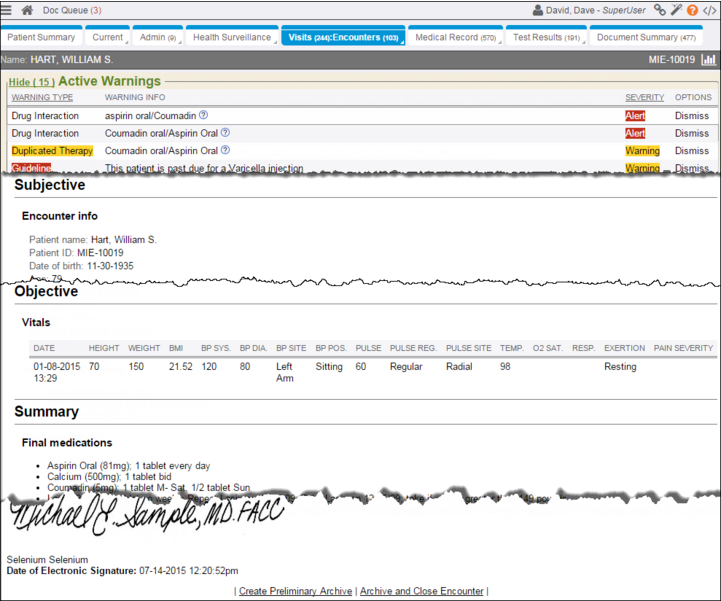Viewport: 721px width, 601px height.
Task: Click the Exertion value Resting
Action: coord(620,366)
